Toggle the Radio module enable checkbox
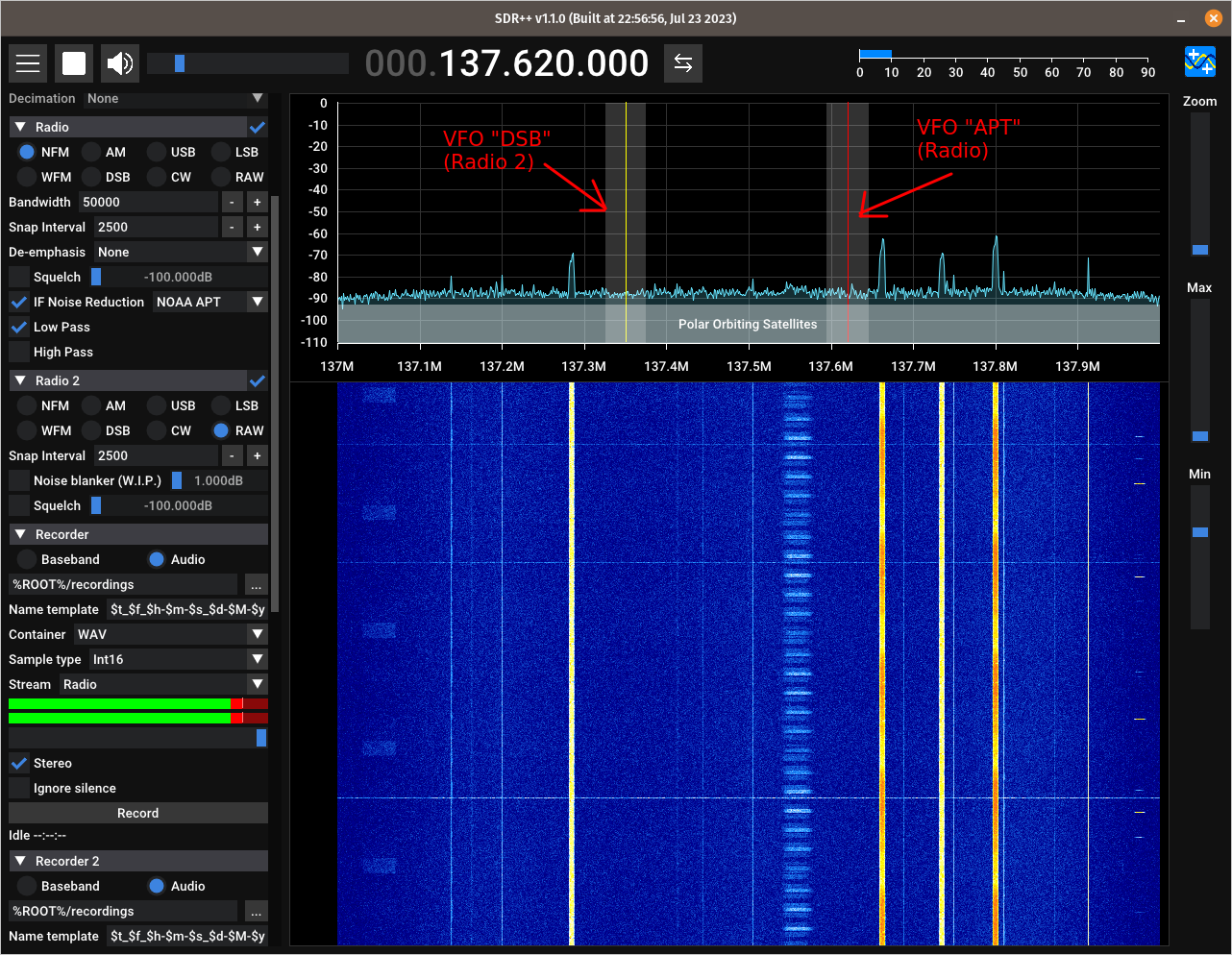The image size is (1232, 955). (258, 127)
